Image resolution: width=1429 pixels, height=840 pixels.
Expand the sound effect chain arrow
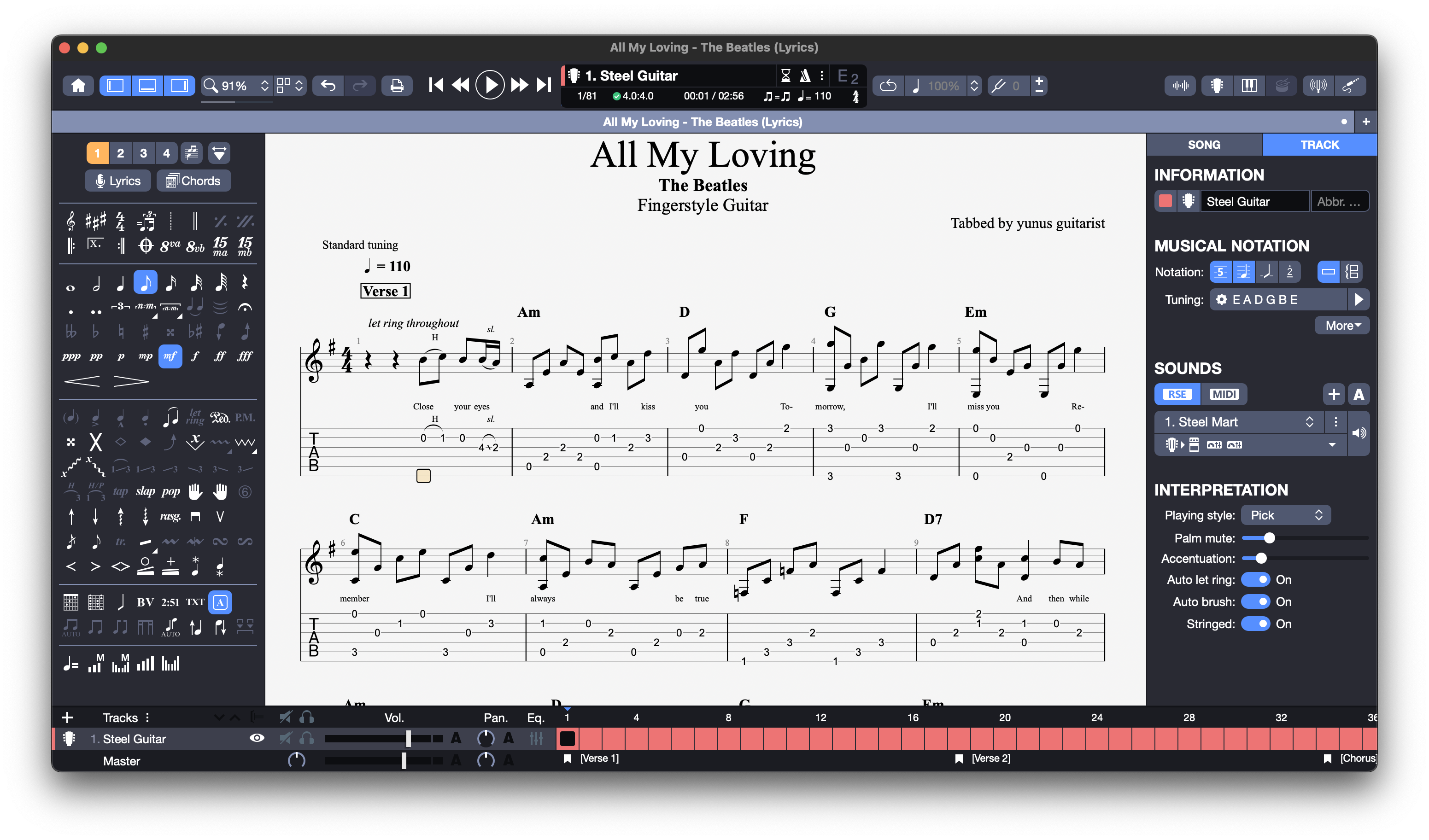1332,445
